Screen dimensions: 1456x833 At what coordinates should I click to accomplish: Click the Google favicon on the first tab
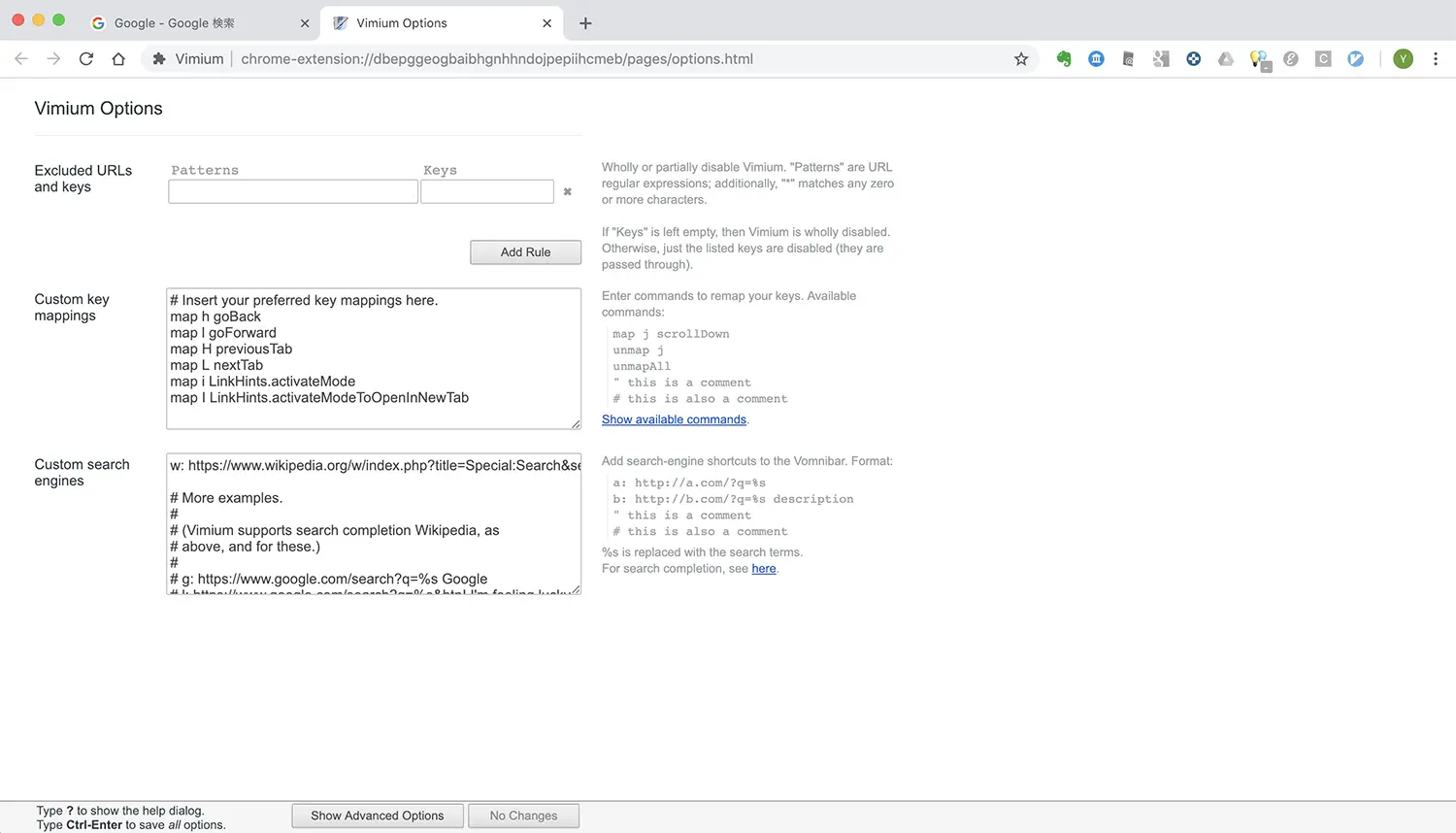[x=98, y=23]
